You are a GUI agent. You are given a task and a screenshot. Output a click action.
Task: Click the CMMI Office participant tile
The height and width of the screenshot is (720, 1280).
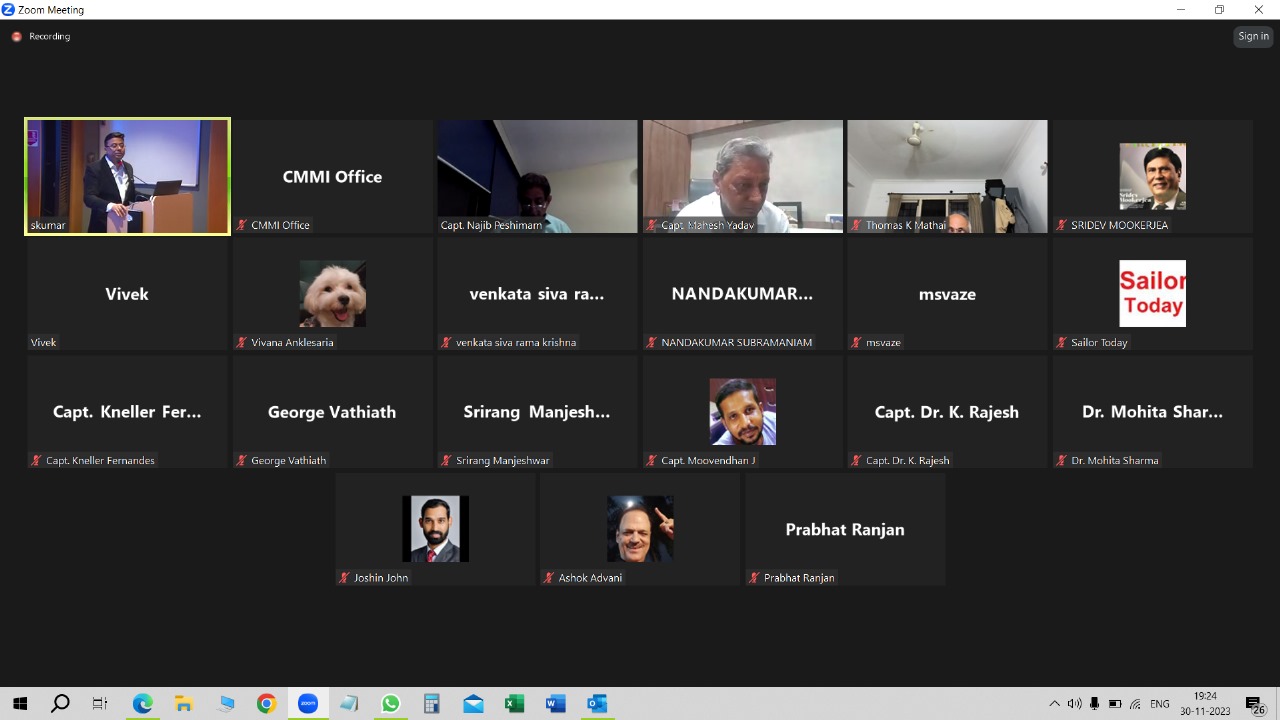coord(333,177)
